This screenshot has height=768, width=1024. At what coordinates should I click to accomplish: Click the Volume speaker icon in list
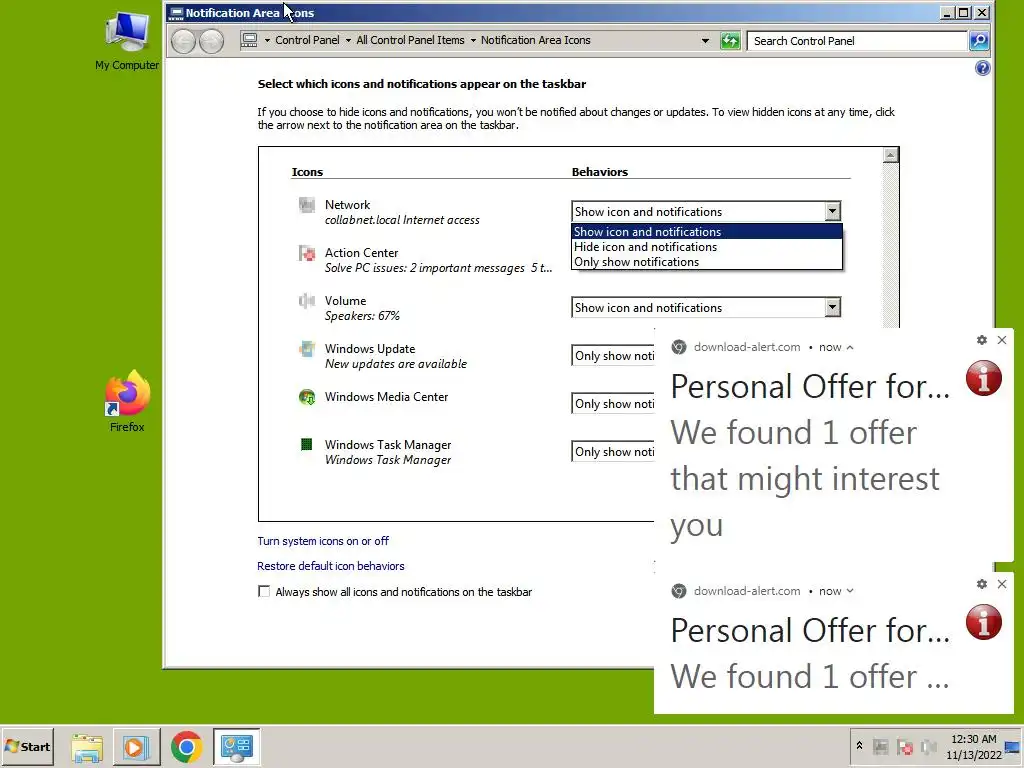pos(306,300)
